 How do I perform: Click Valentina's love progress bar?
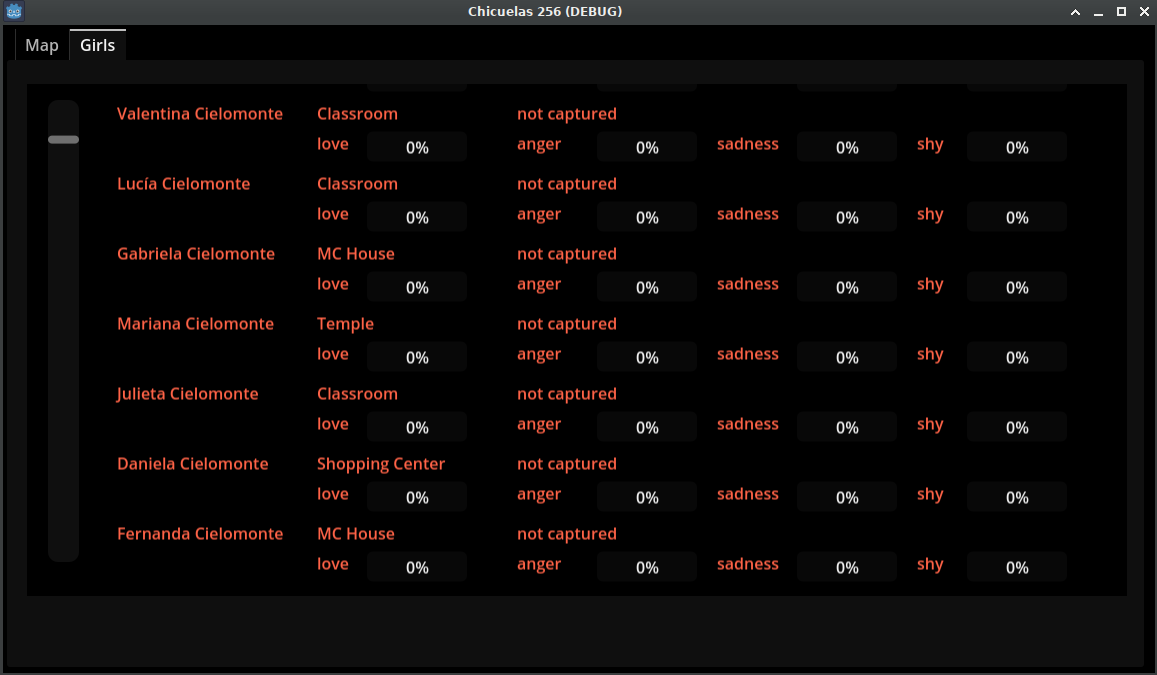pyautogui.click(x=417, y=147)
